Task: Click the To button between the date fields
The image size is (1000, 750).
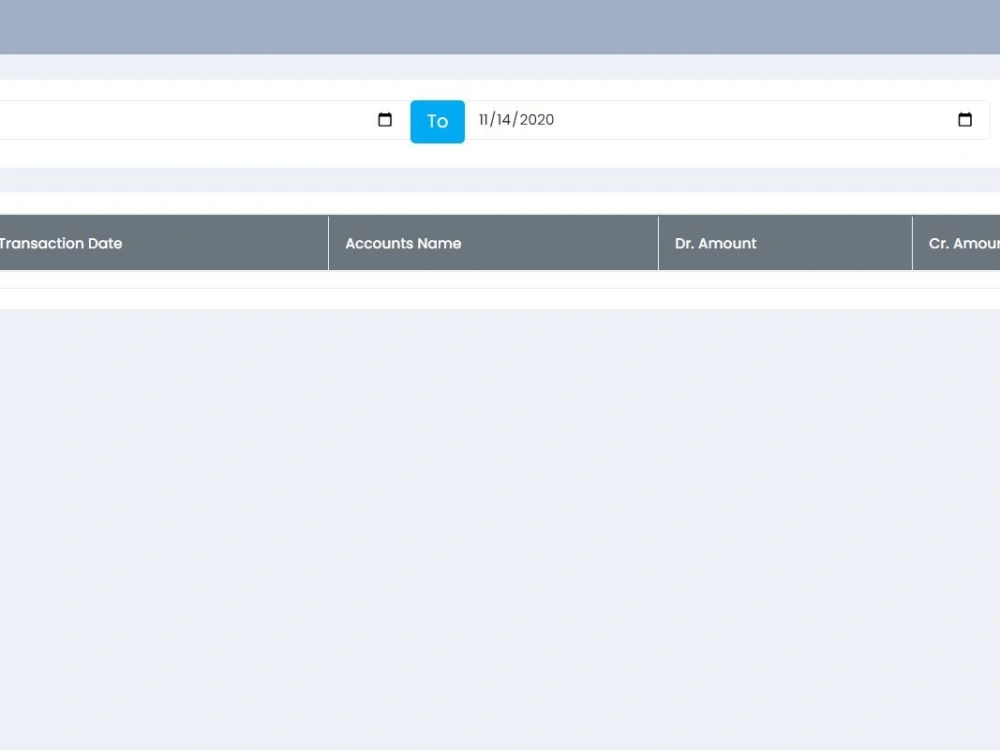Action: tap(437, 121)
